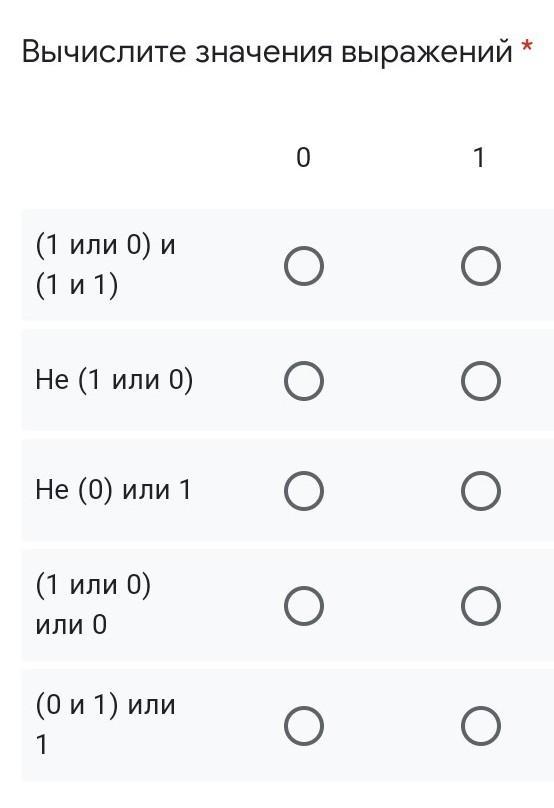Click the red required asterisk
Screen dimensions: 554x808
(x=526, y=48)
